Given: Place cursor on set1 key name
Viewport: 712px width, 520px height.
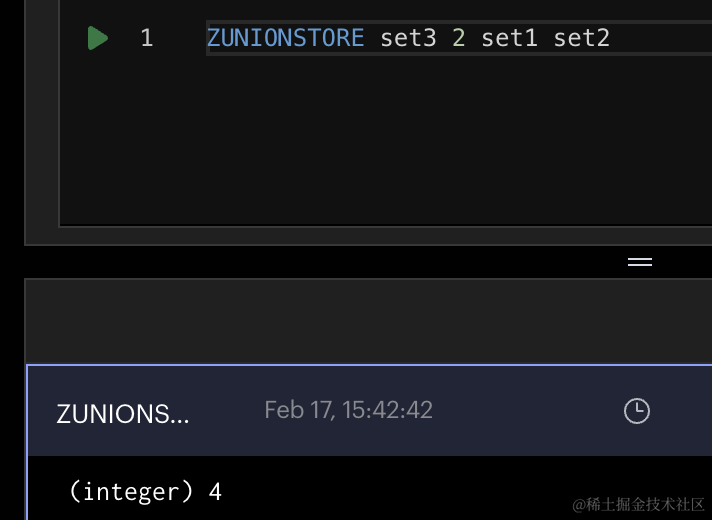Looking at the screenshot, I should (x=509, y=38).
